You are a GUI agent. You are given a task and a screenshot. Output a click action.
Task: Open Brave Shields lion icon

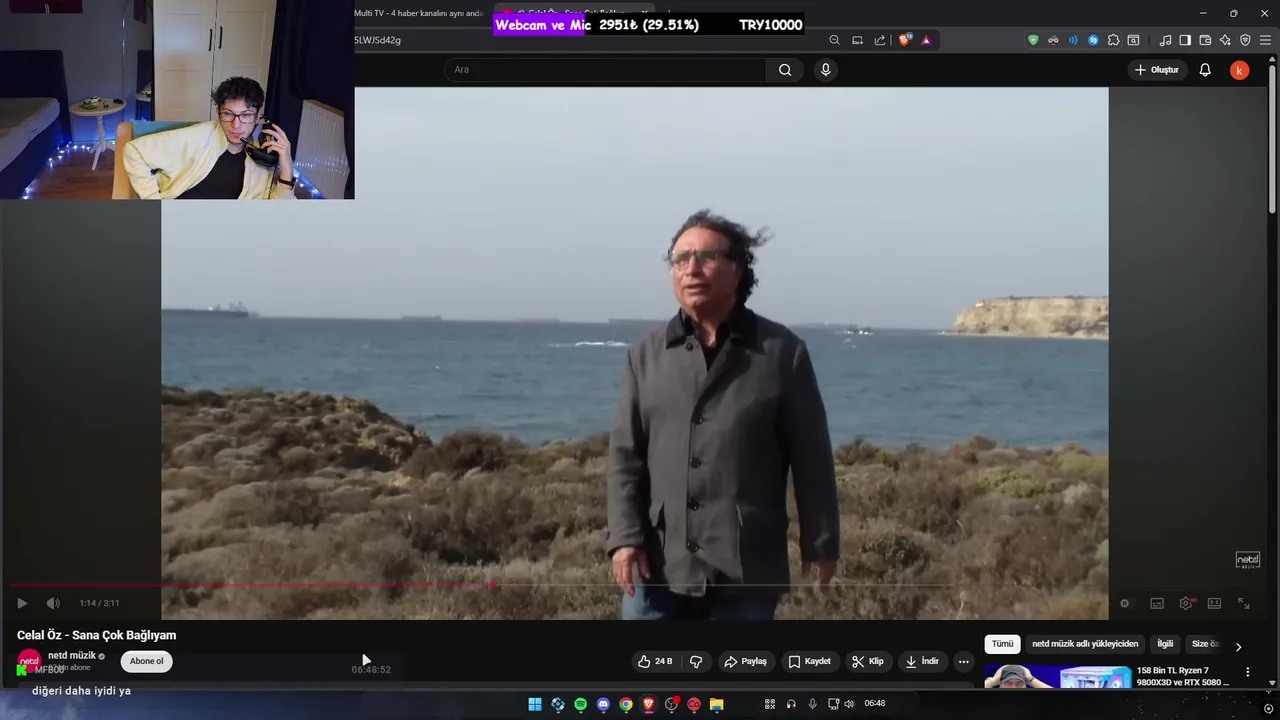click(905, 40)
